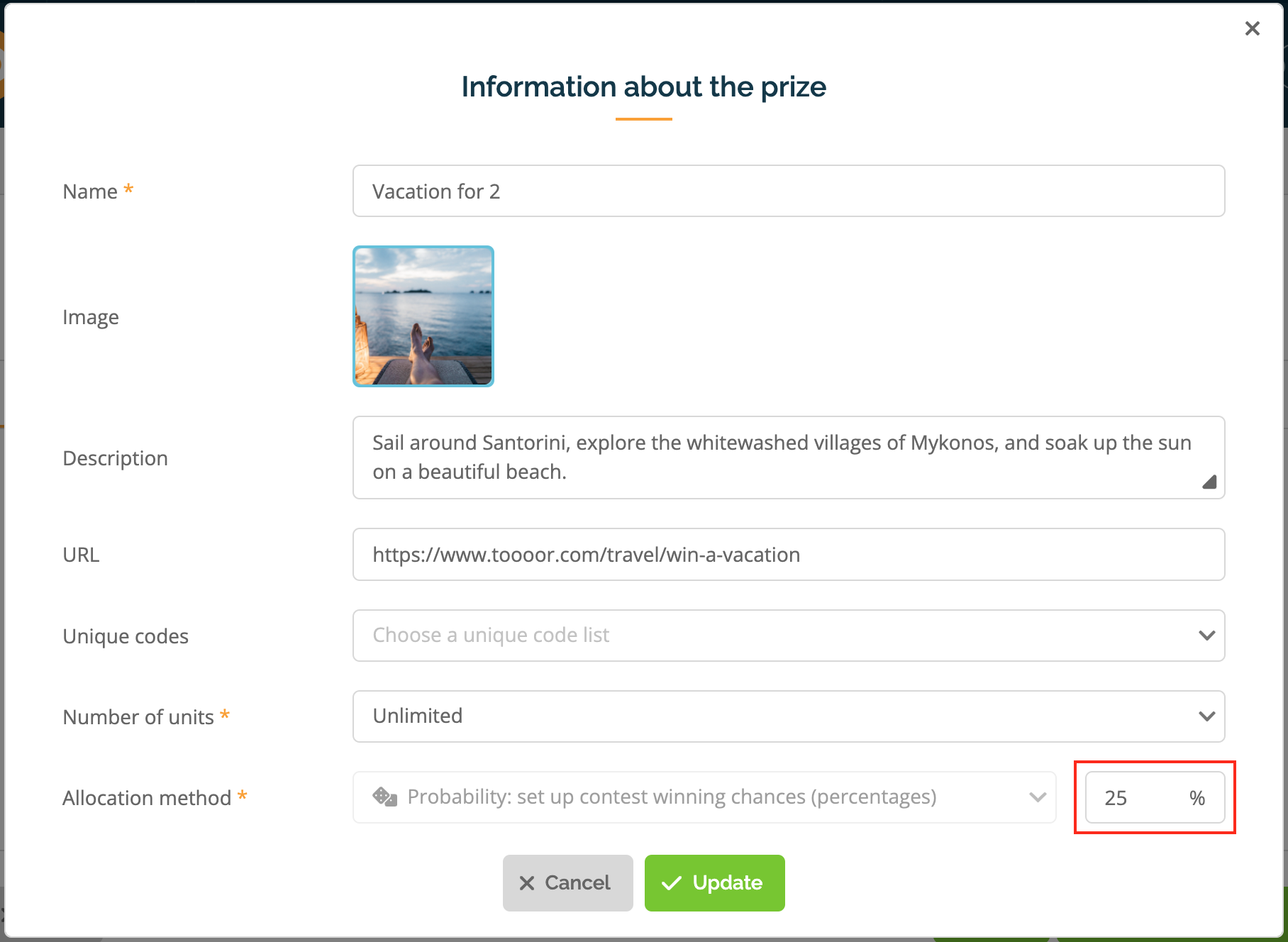Click the description box resize handle
This screenshot has width=1288, height=942.
pyautogui.click(x=1209, y=482)
